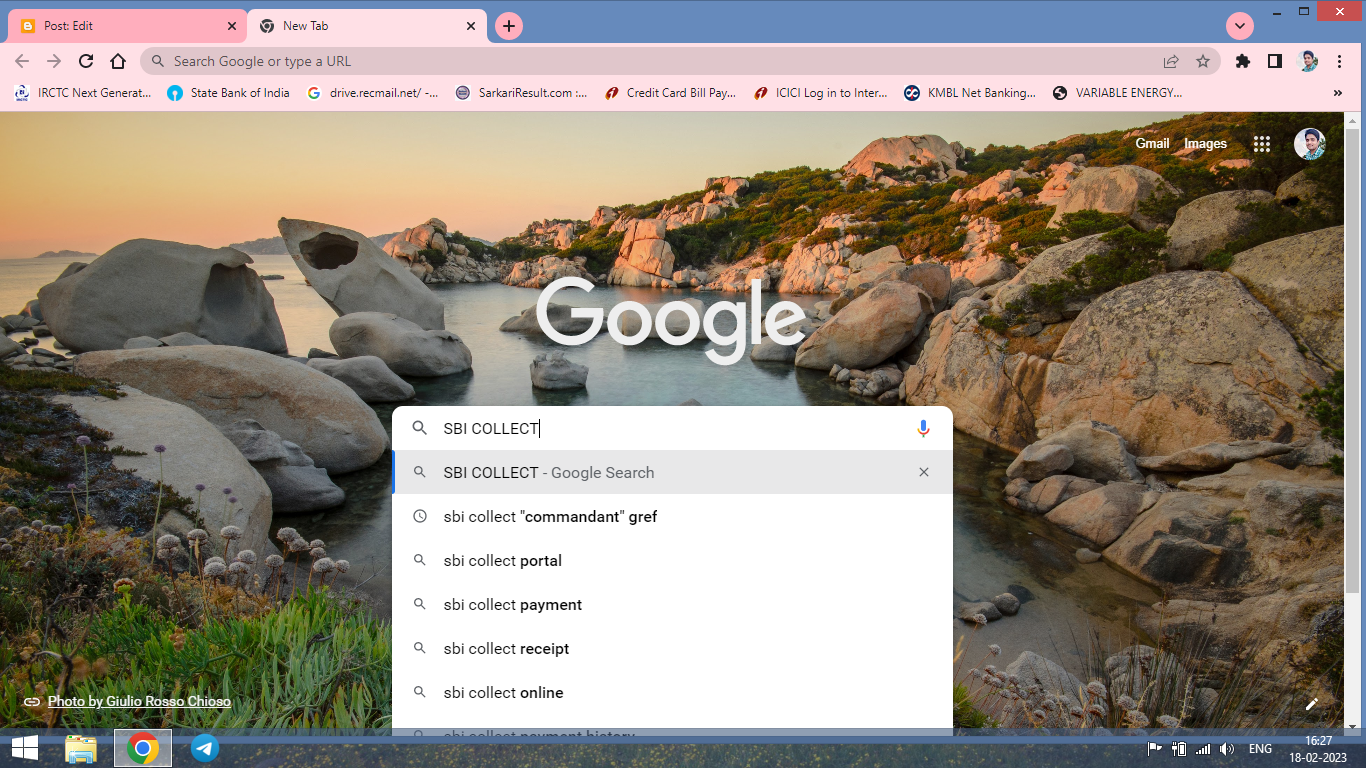Remove suggestion with X icon
The width and height of the screenshot is (1366, 768).
pos(924,472)
